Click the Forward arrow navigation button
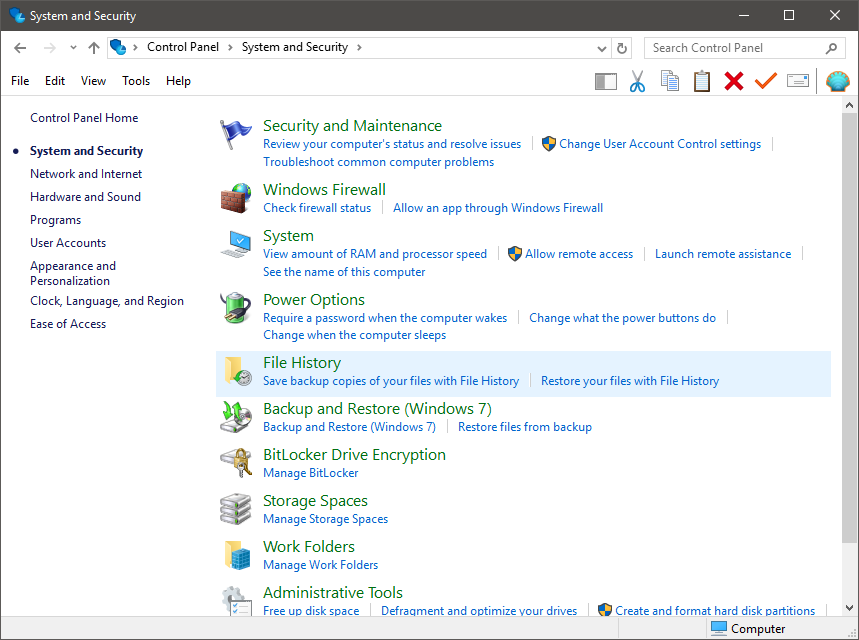 coord(50,48)
